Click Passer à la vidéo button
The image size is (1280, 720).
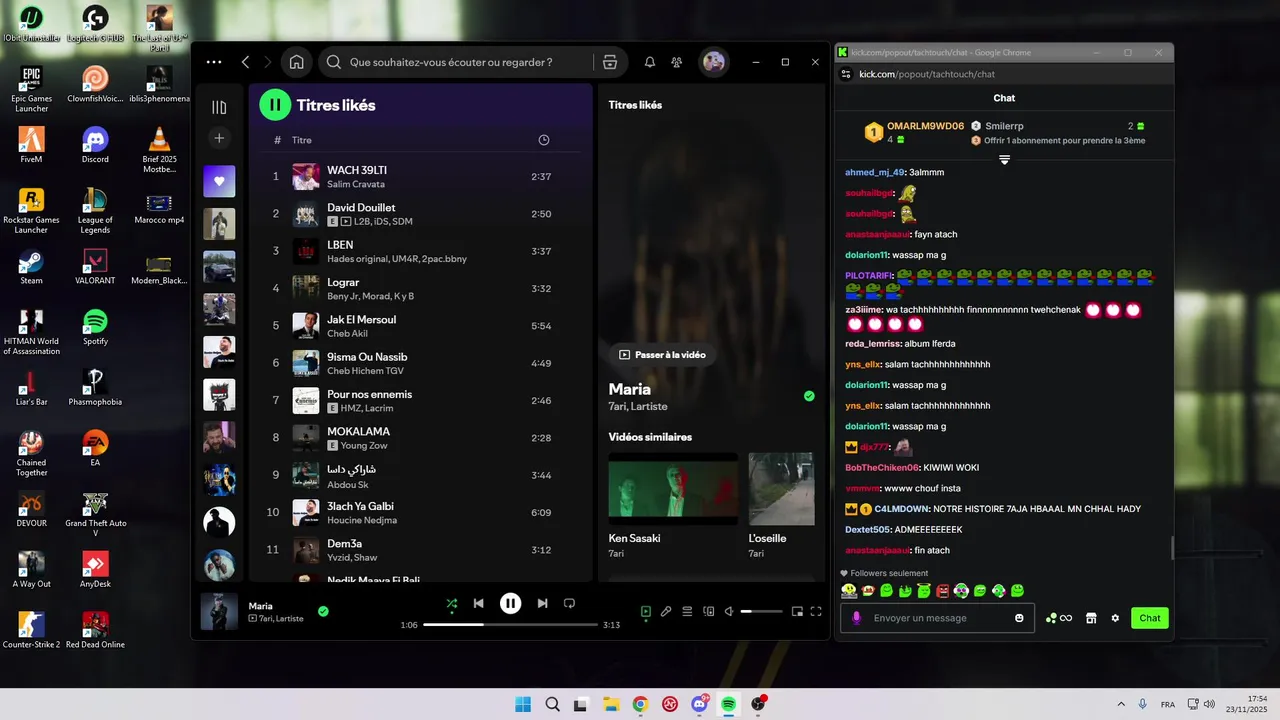pos(662,354)
